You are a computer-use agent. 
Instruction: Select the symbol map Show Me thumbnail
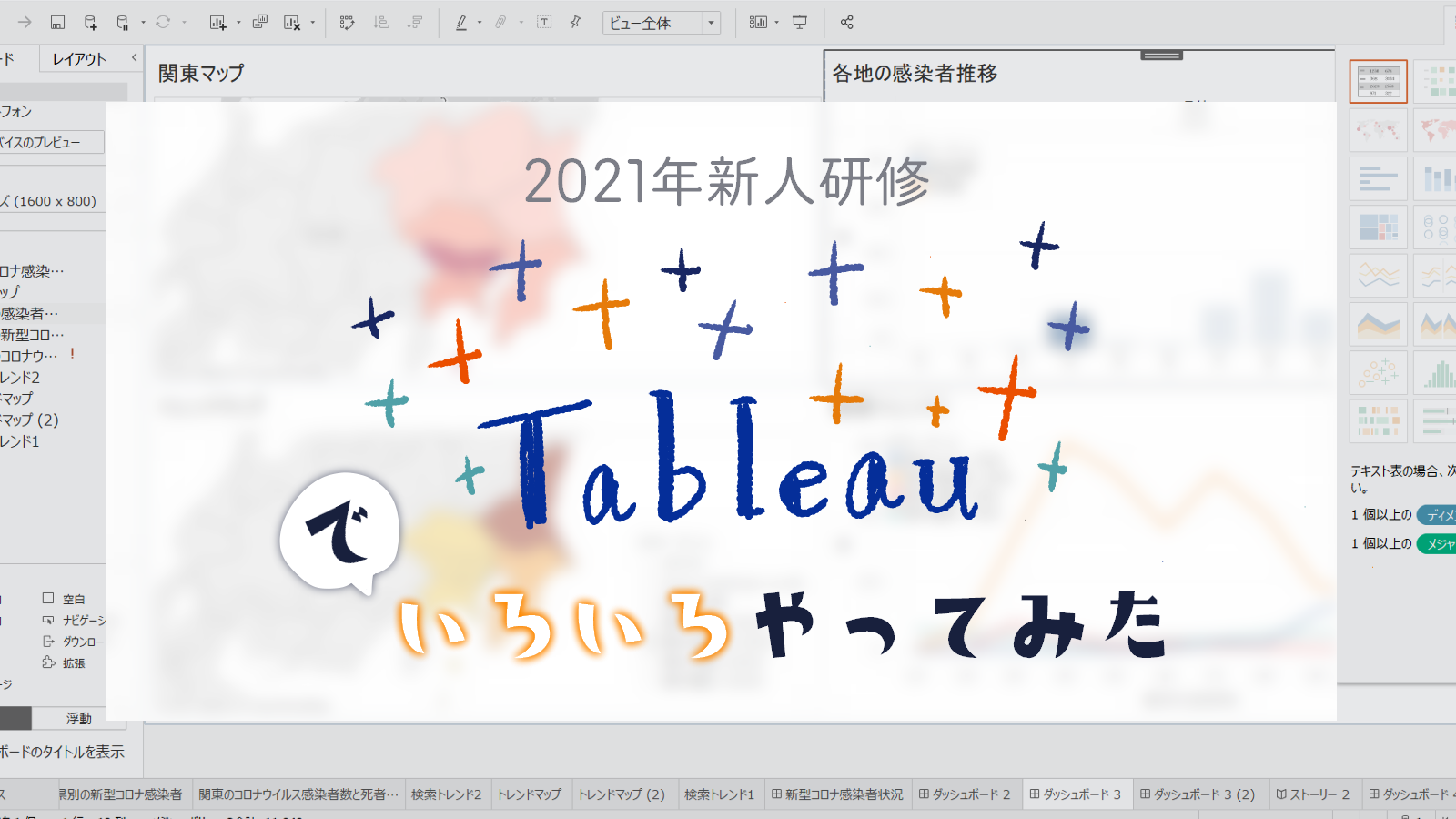click(1379, 130)
